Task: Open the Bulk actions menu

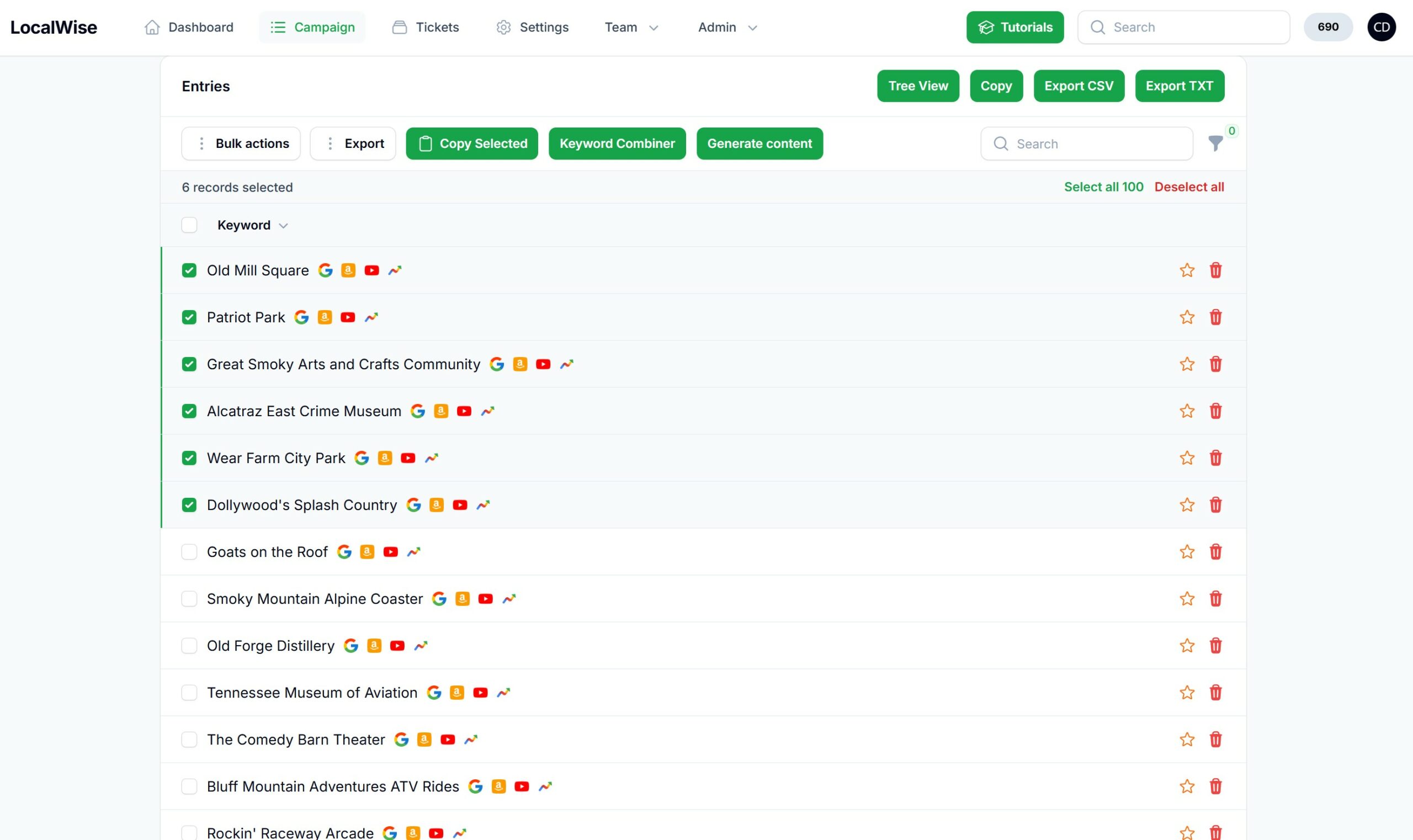Action: click(241, 144)
